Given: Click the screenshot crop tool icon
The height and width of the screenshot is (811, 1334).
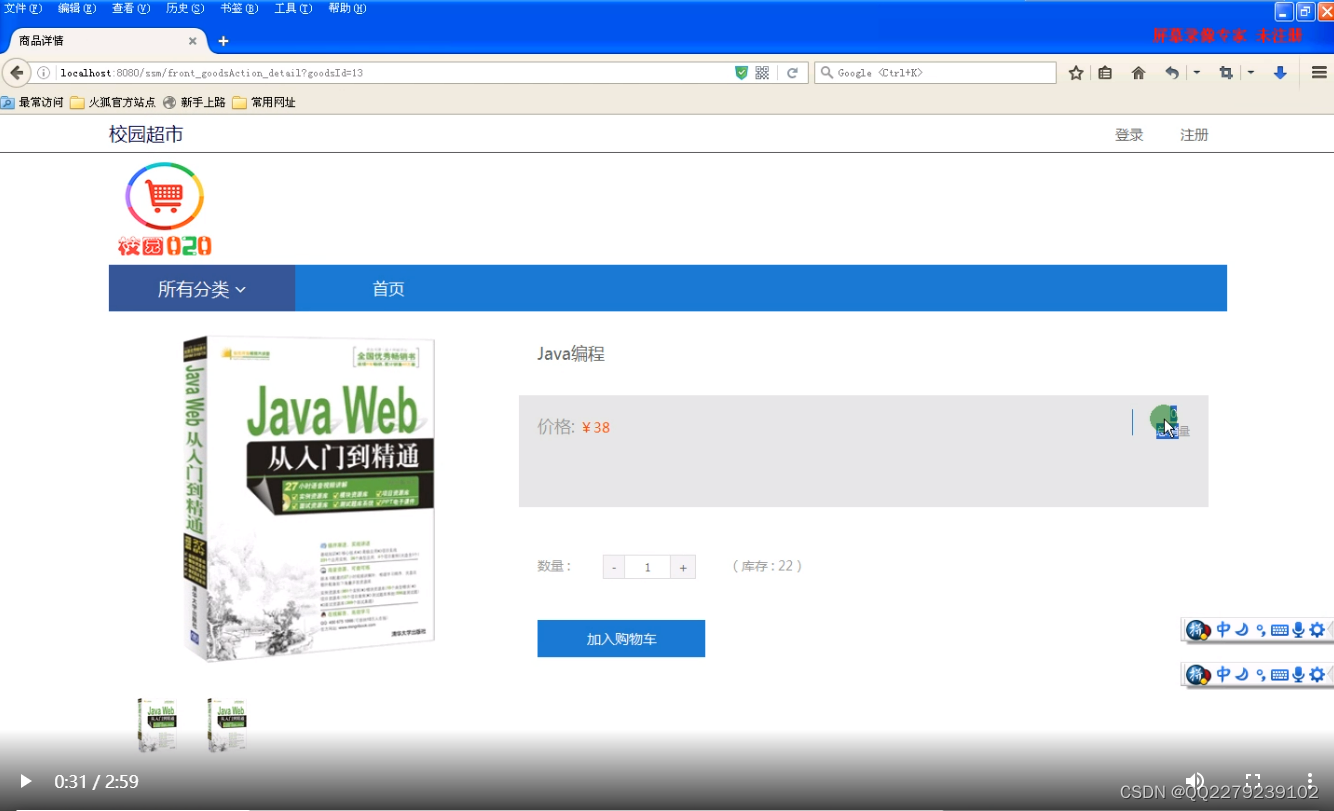Looking at the screenshot, I should coord(1226,72).
